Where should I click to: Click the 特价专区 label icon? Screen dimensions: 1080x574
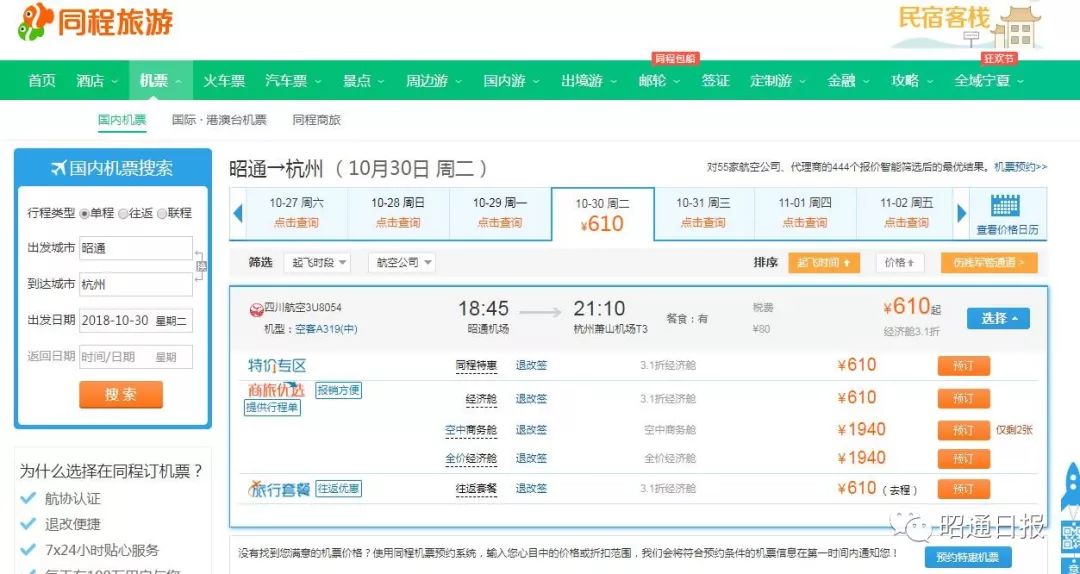coord(276,365)
